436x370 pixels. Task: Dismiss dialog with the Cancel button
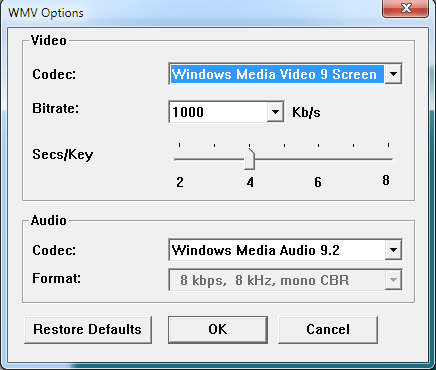pyautogui.click(x=328, y=330)
